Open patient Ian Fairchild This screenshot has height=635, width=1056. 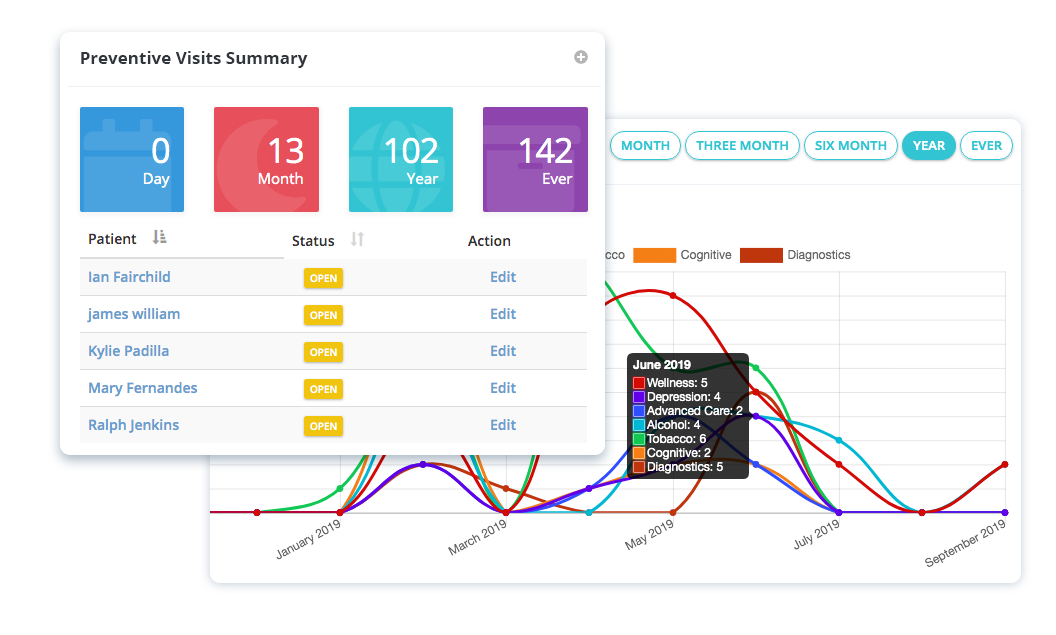tap(129, 277)
